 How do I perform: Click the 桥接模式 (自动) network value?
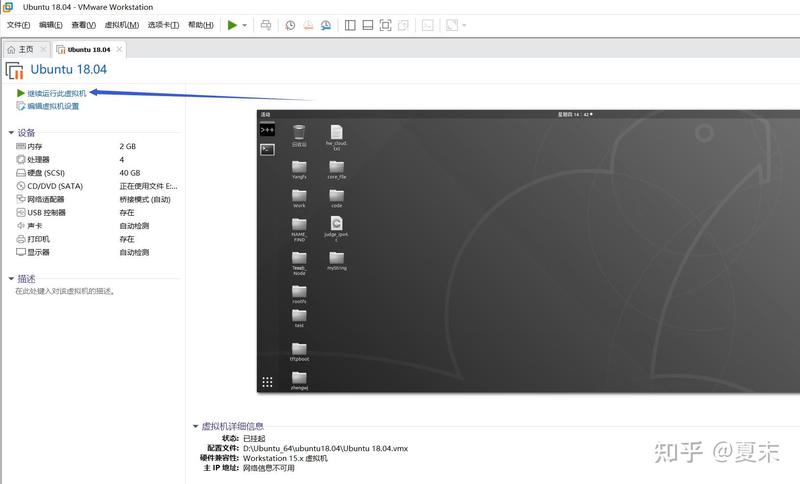(x=145, y=199)
